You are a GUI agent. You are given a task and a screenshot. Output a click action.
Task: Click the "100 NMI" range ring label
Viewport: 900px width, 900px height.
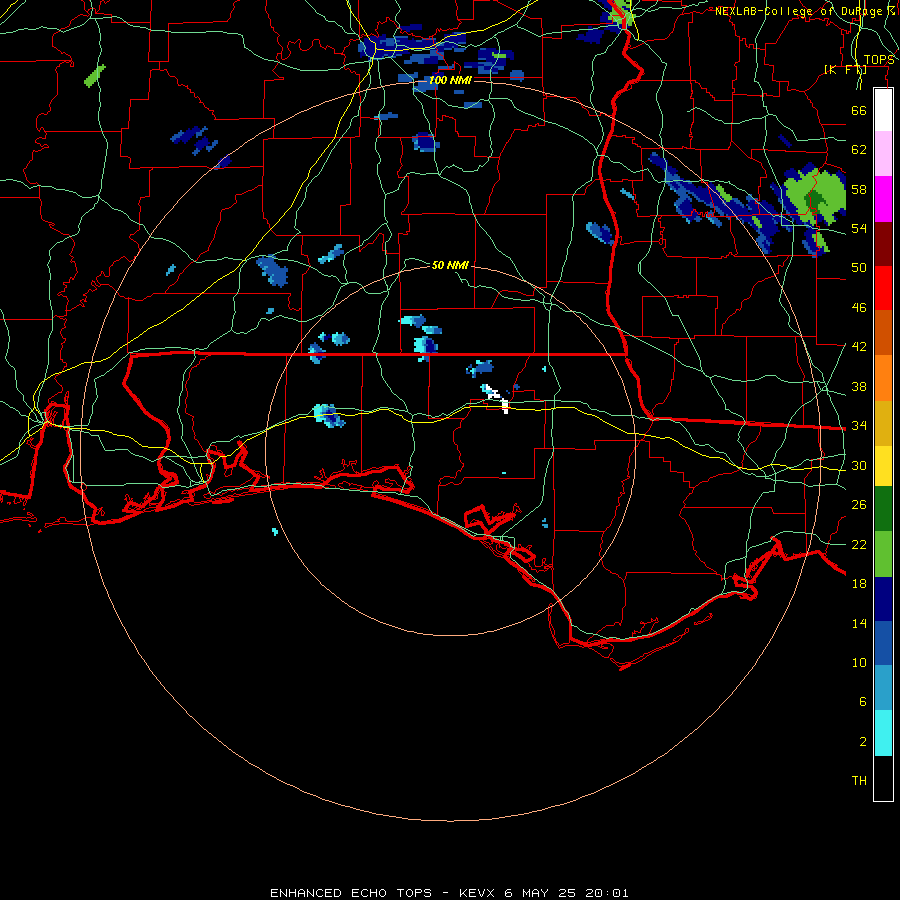(450, 80)
